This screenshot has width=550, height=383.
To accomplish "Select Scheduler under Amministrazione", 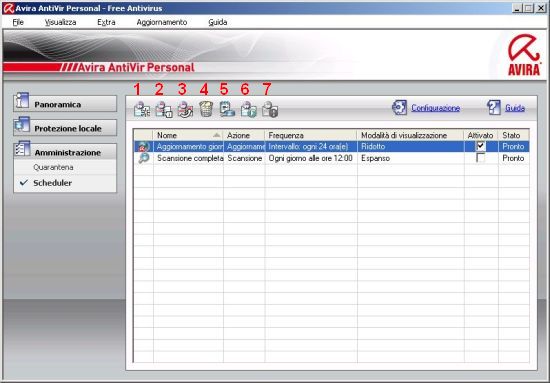I will 53,183.
